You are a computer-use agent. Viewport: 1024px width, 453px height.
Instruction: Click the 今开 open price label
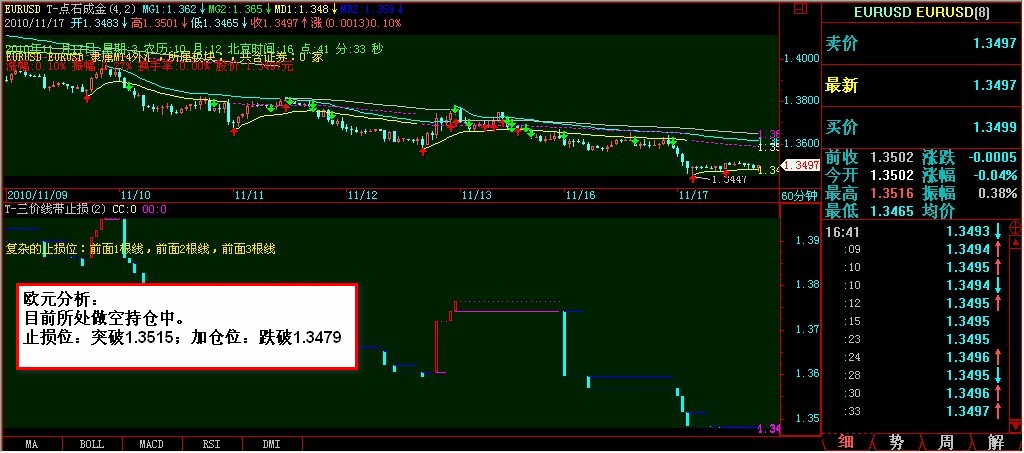click(x=840, y=176)
